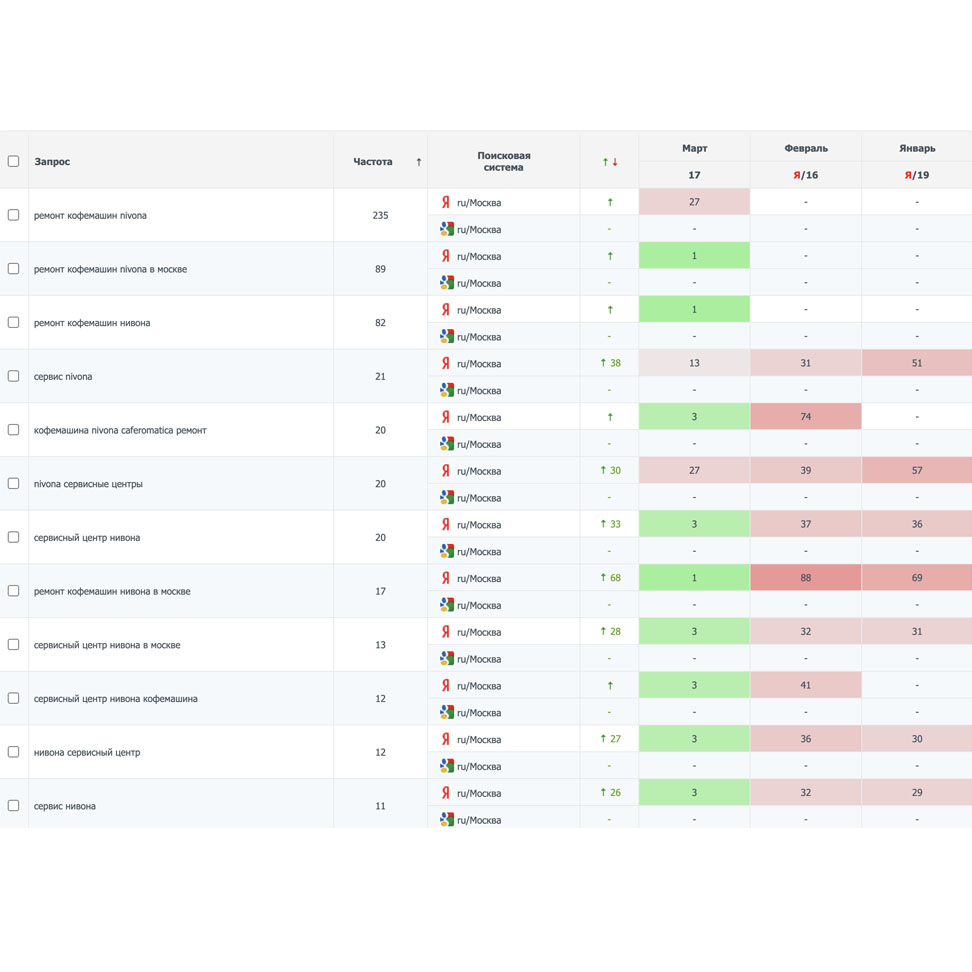
Task: Click Yandex icon for "ремонт кофемашин nivona" row
Action: click(x=445, y=202)
